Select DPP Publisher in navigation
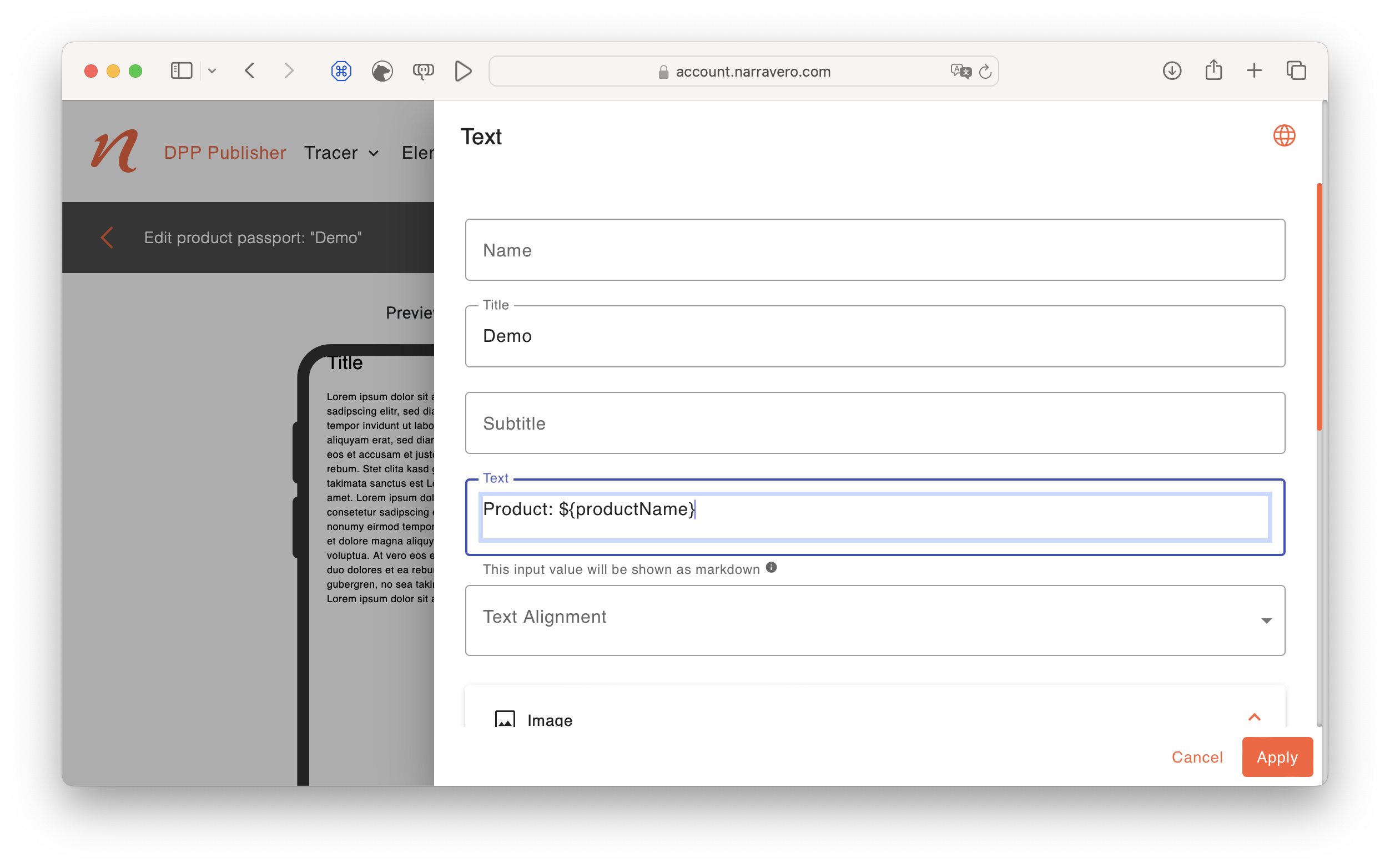This screenshot has width=1390, height=868. tap(224, 153)
